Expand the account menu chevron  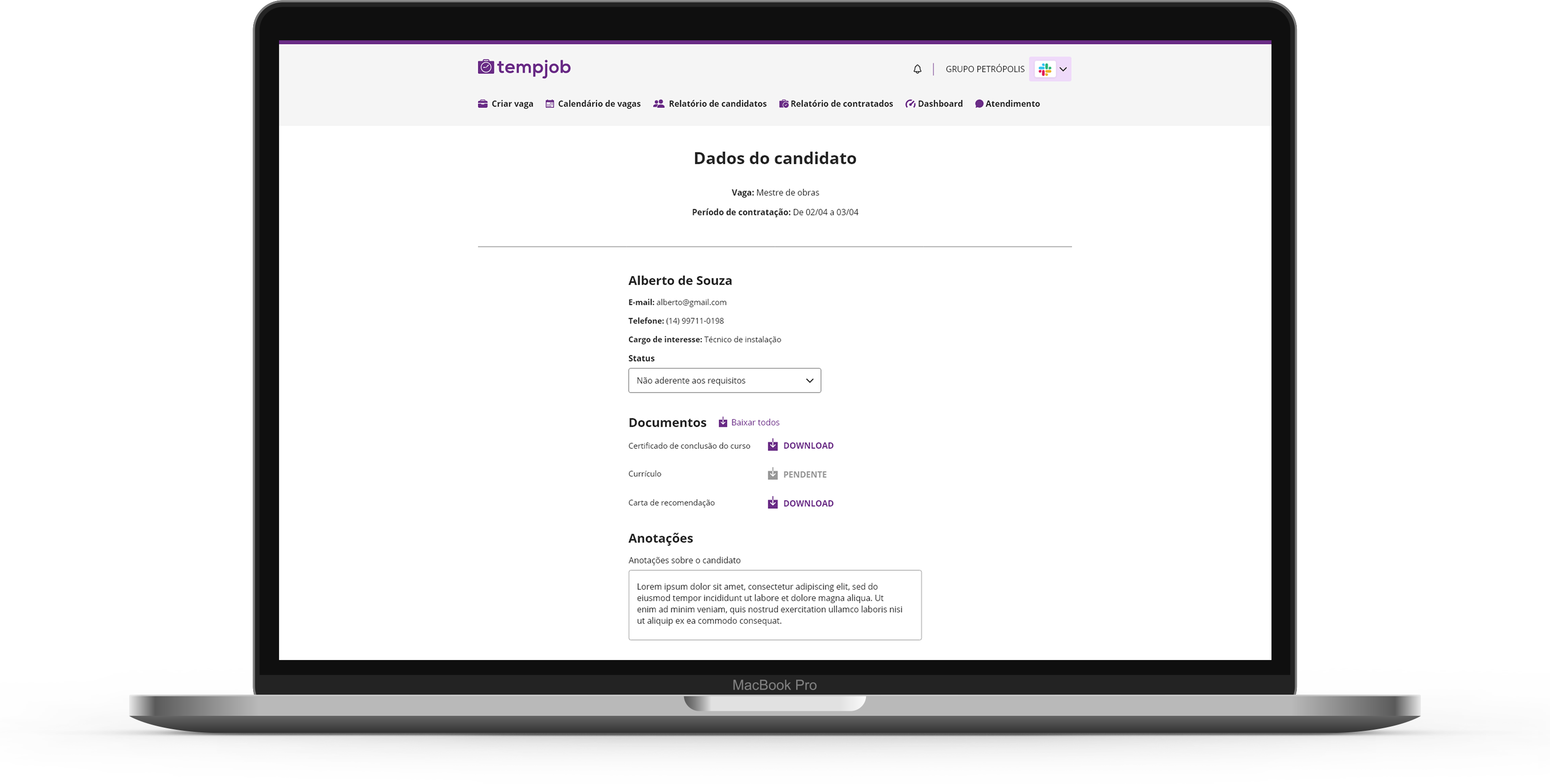[x=1063, y=69]
